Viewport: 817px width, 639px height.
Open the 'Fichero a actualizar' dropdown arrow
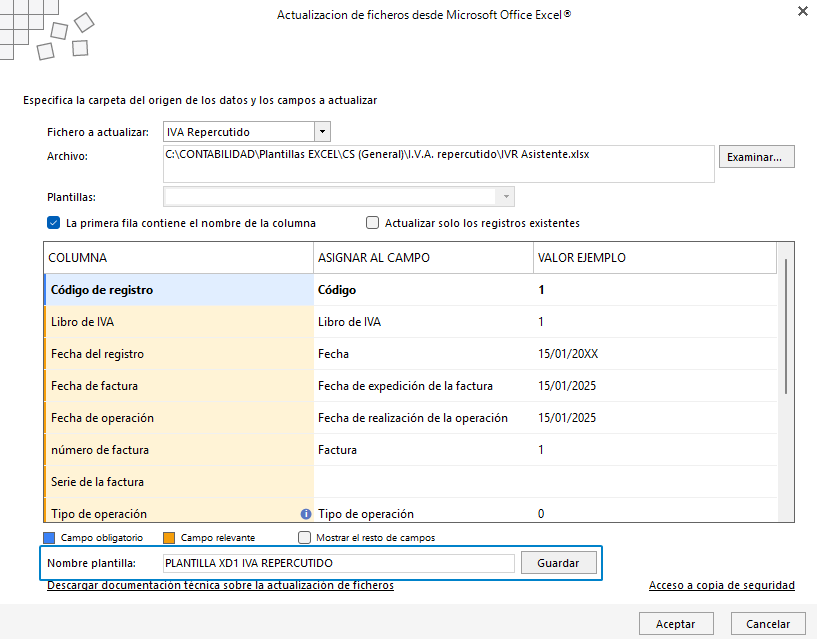323,132
